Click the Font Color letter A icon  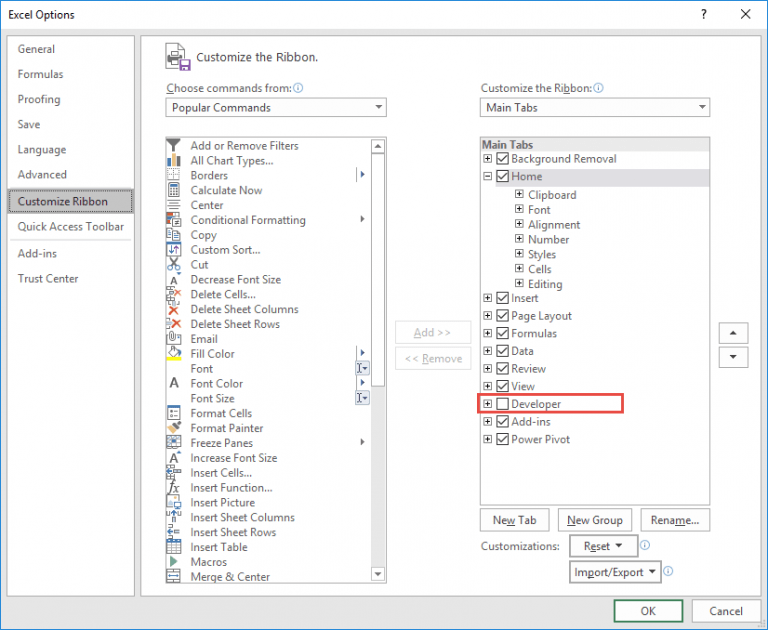pos(173,383)
